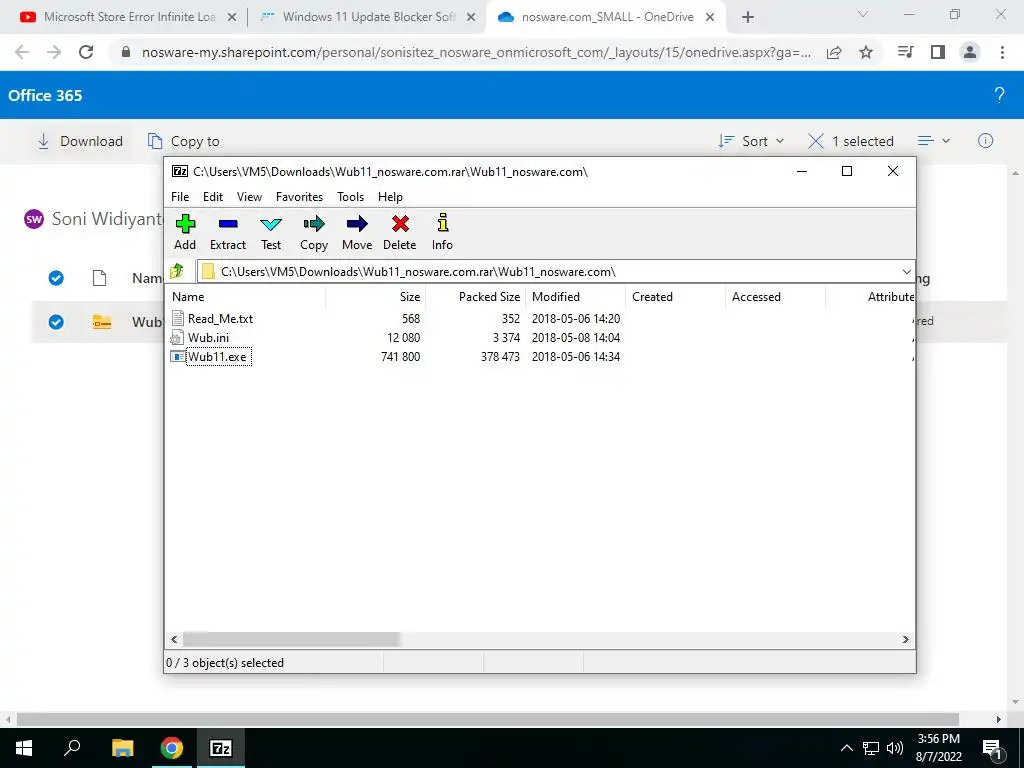Viewport: 1024px width, 768px height.
Task: Bookmark this page with the star
Action: pyautogui.click(x=866, y=52)
